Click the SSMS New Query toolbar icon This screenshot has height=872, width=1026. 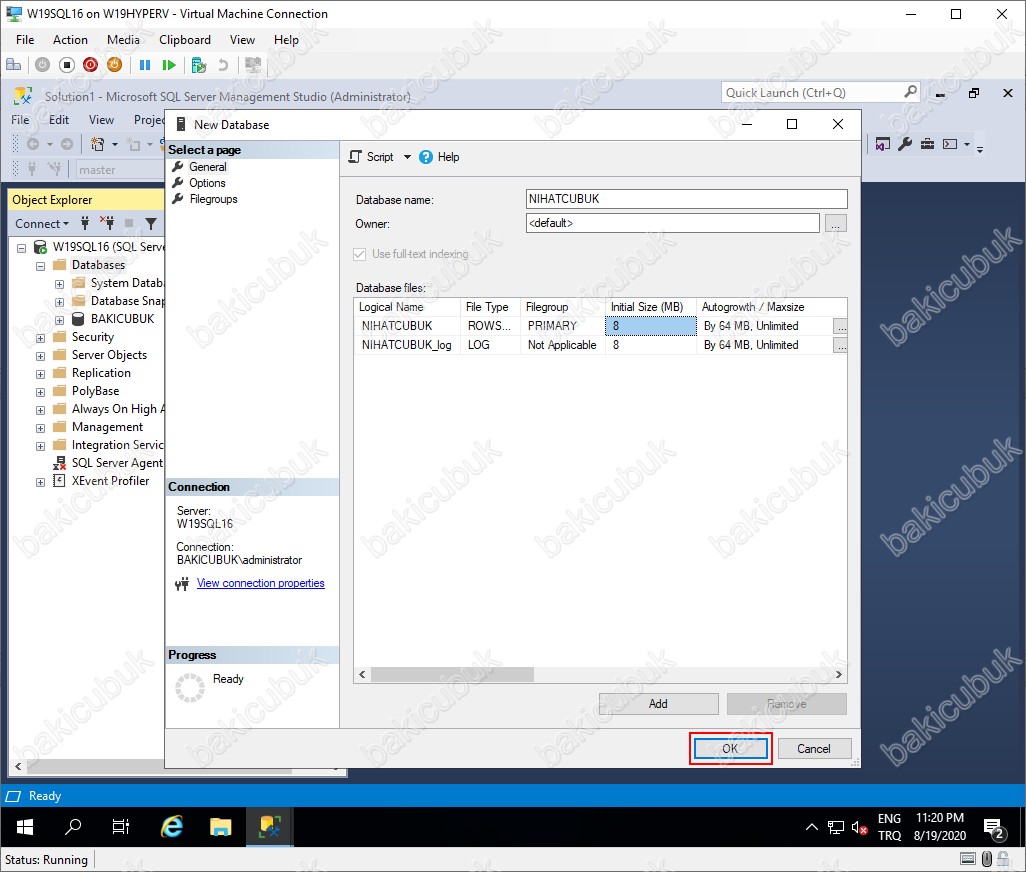click(97, 144)
